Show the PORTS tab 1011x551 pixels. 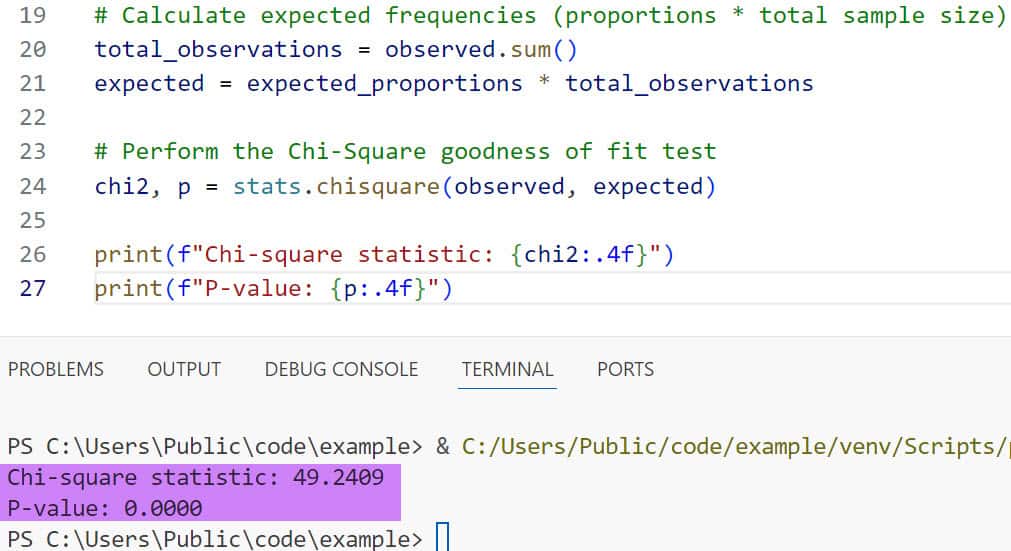[625, 369]
